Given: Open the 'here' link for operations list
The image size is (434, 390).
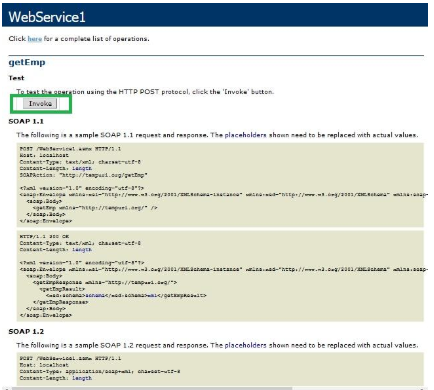Looking at the screenshot, I should pos(35,39).
